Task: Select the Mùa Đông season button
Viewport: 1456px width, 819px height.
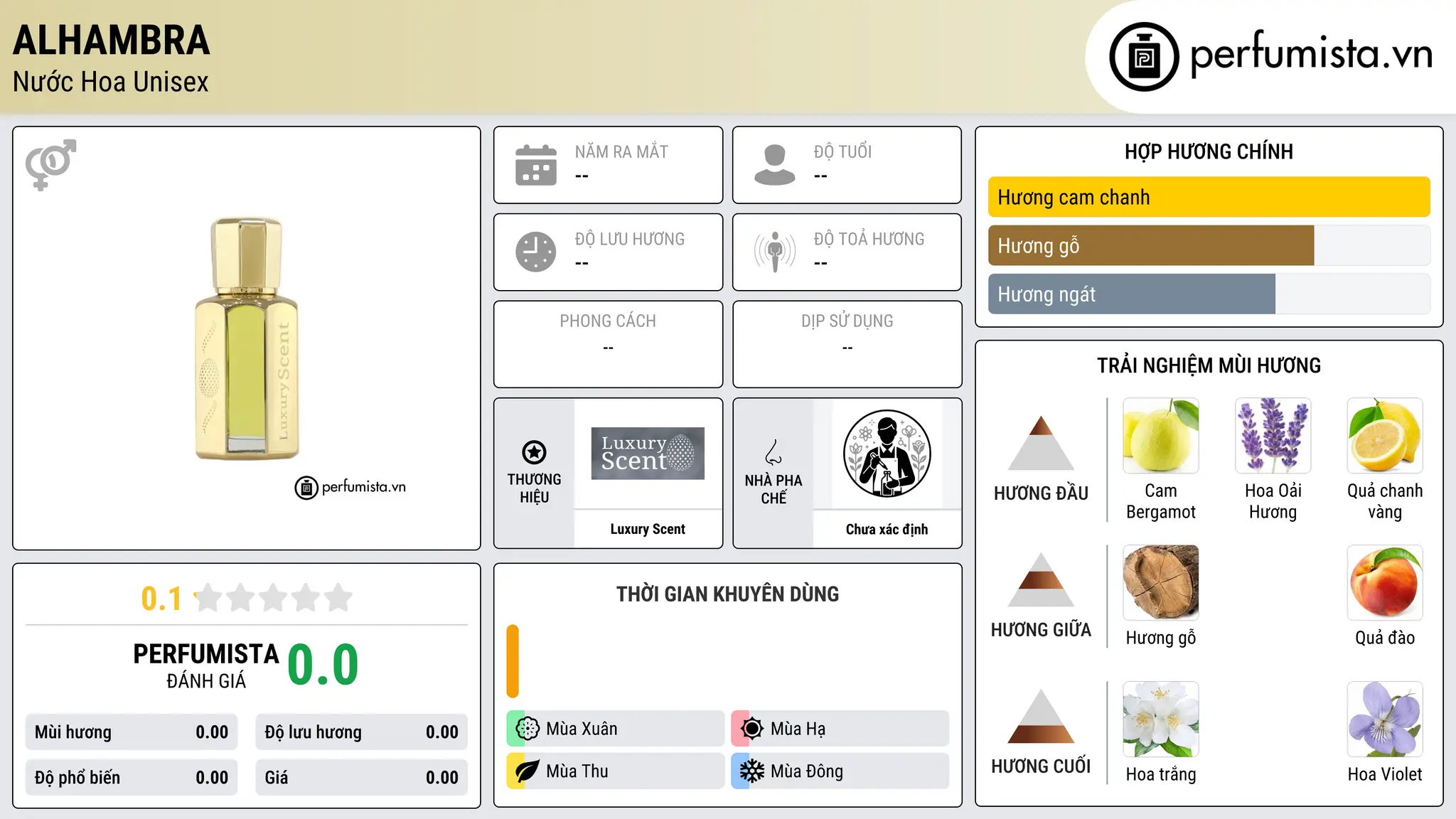Action: tap(840, 771)
